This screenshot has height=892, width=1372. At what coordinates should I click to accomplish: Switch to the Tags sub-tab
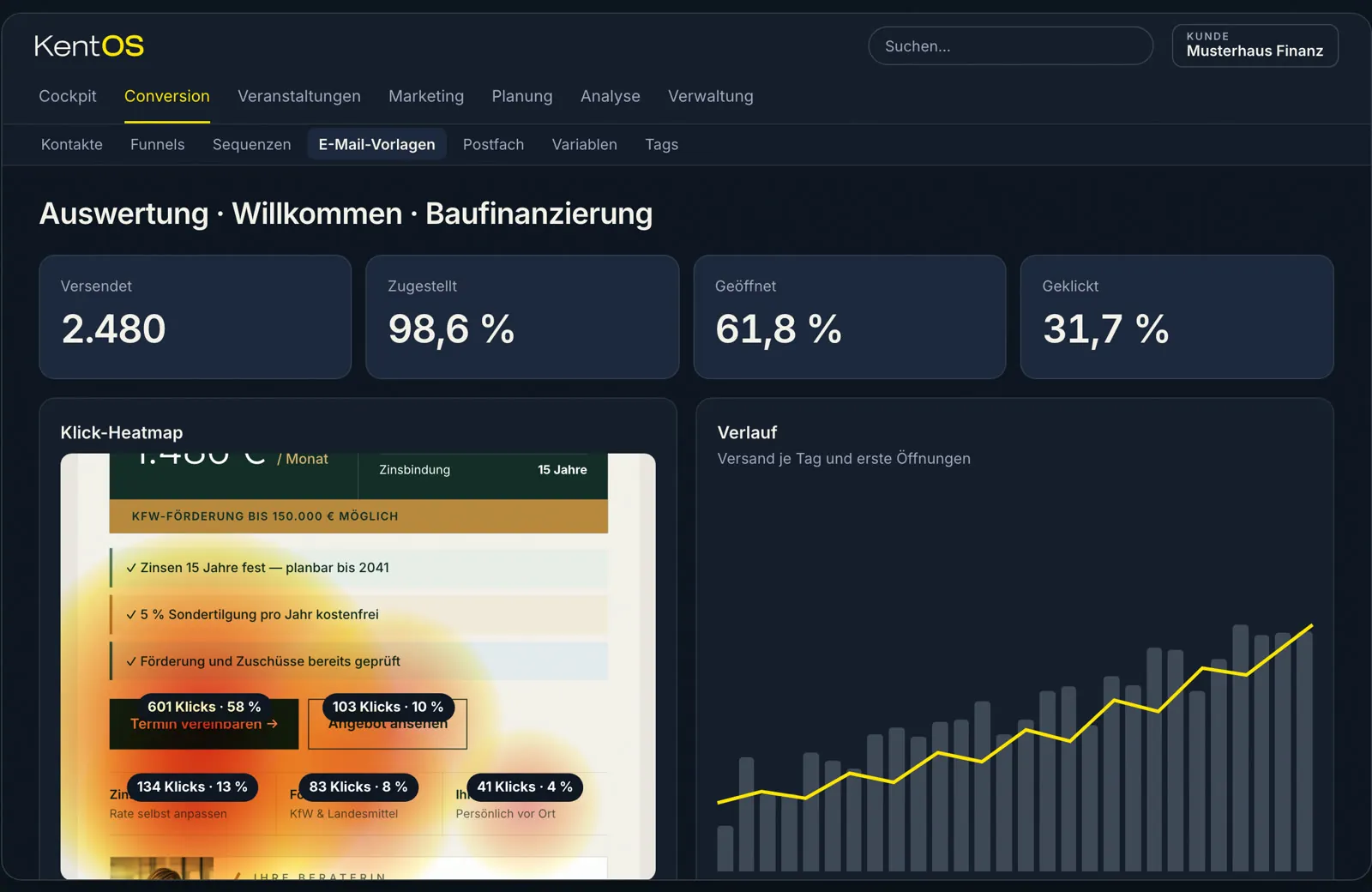(x=662, y=144)
